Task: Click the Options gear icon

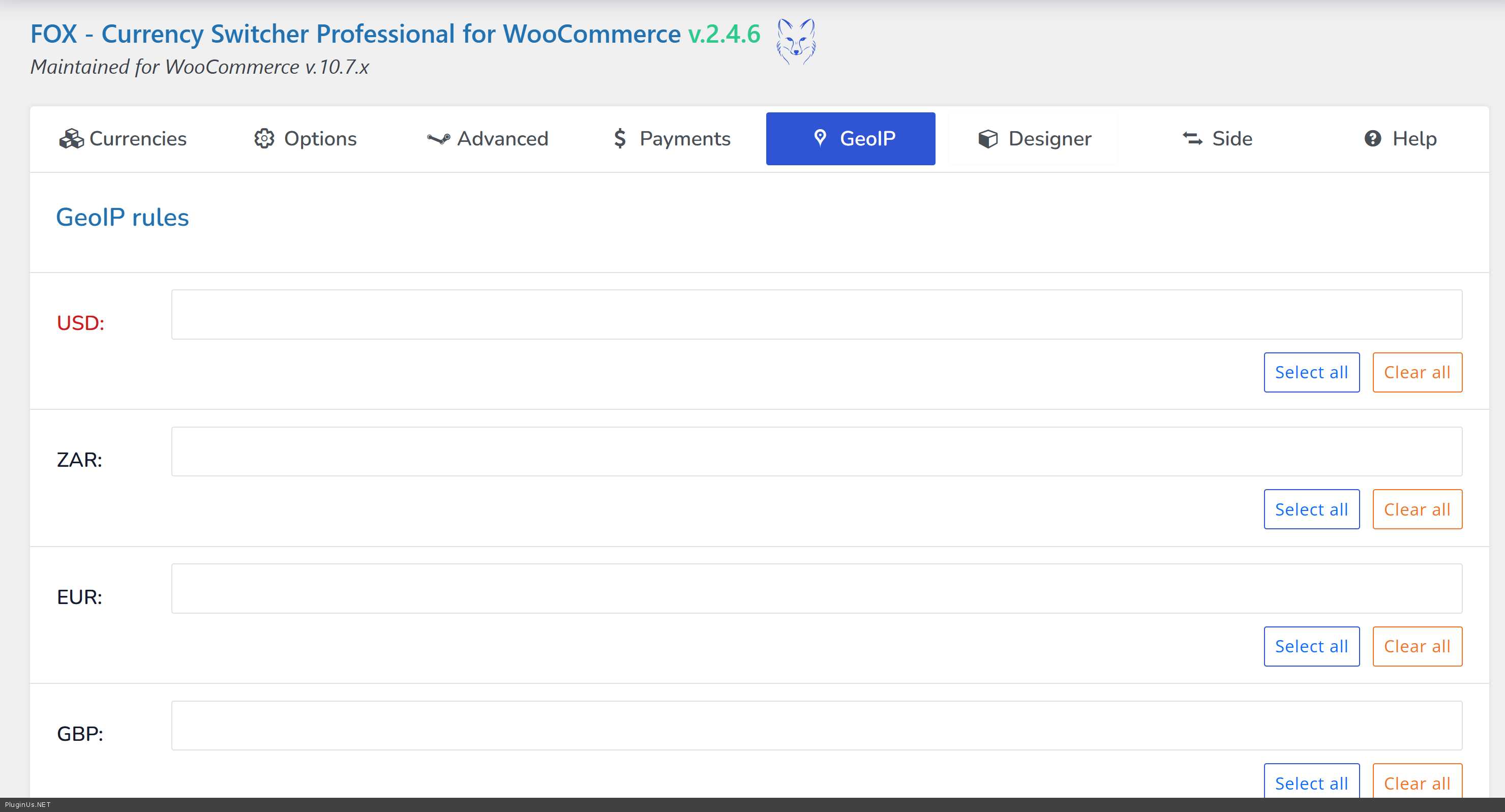Action: pyautogui.click(x=264, y=139)
